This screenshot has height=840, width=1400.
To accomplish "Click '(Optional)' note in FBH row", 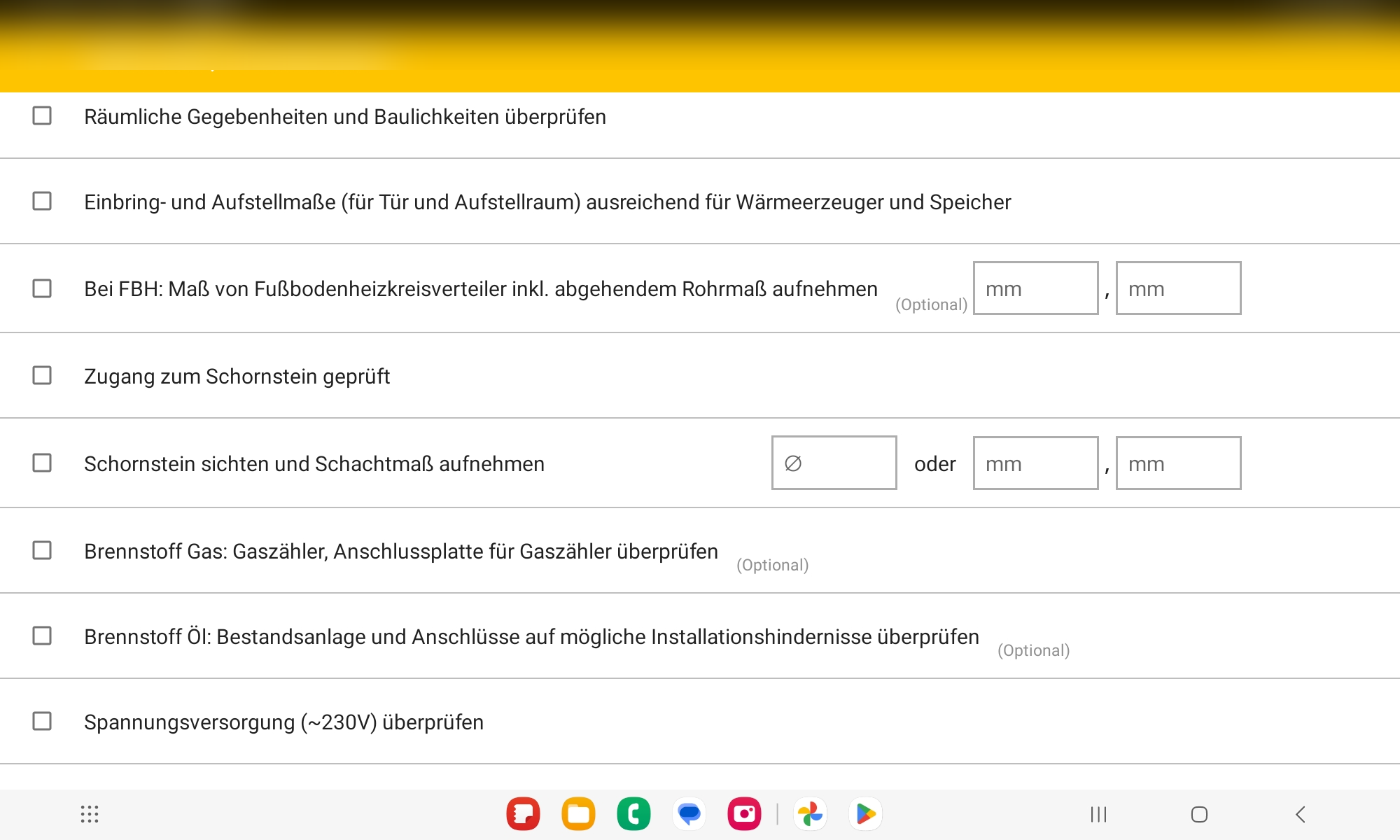I will (x=932, y=304).
